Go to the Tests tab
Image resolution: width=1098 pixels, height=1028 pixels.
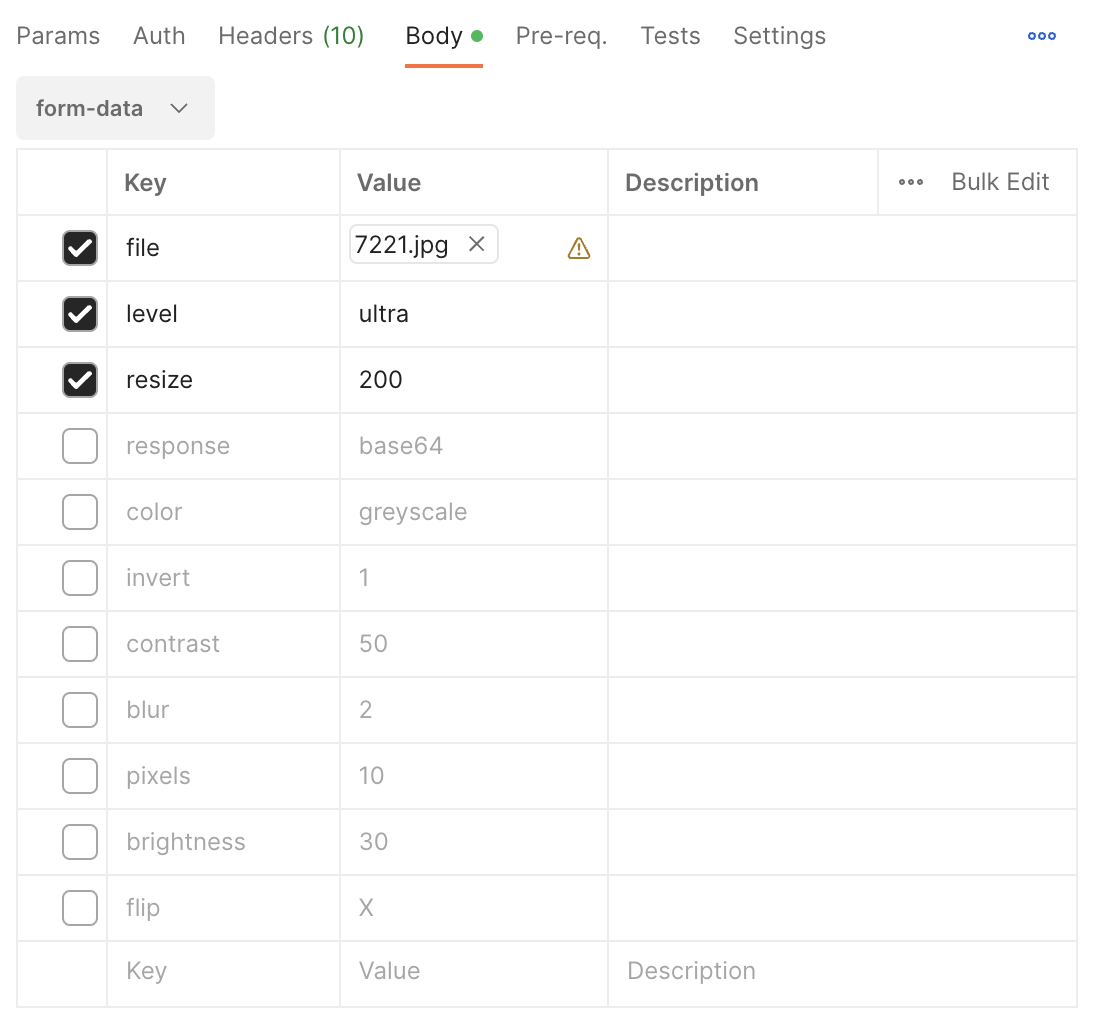[x=670, y=36]
